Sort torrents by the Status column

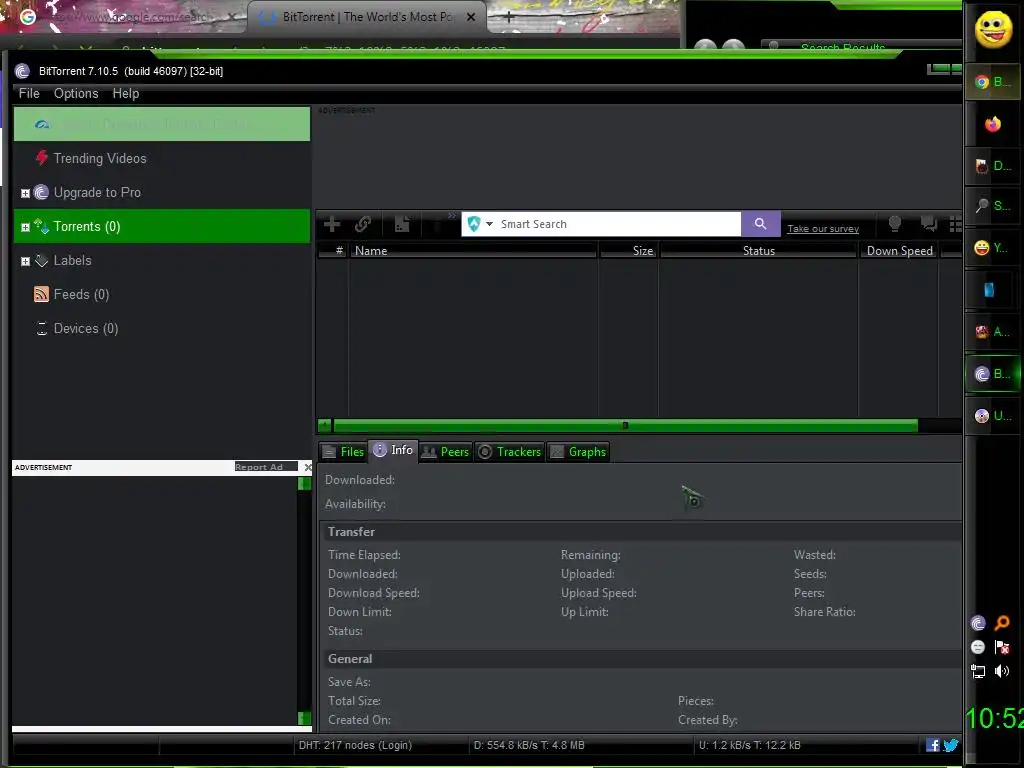coord(758,251)
